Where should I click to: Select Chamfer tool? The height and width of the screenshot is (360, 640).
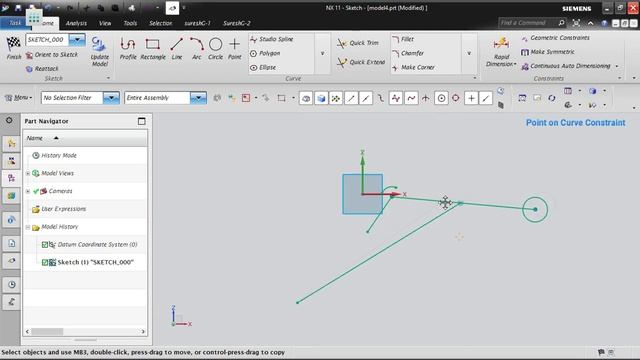coord(408,53)
